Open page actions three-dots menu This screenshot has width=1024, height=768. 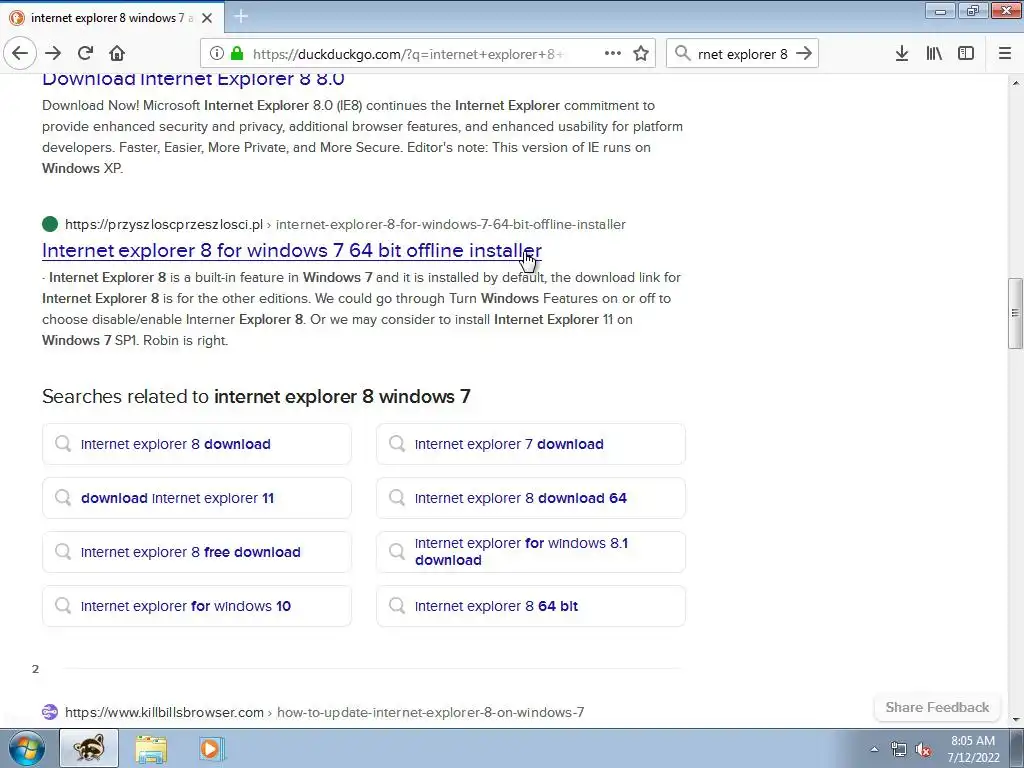(x=613, y=54)
